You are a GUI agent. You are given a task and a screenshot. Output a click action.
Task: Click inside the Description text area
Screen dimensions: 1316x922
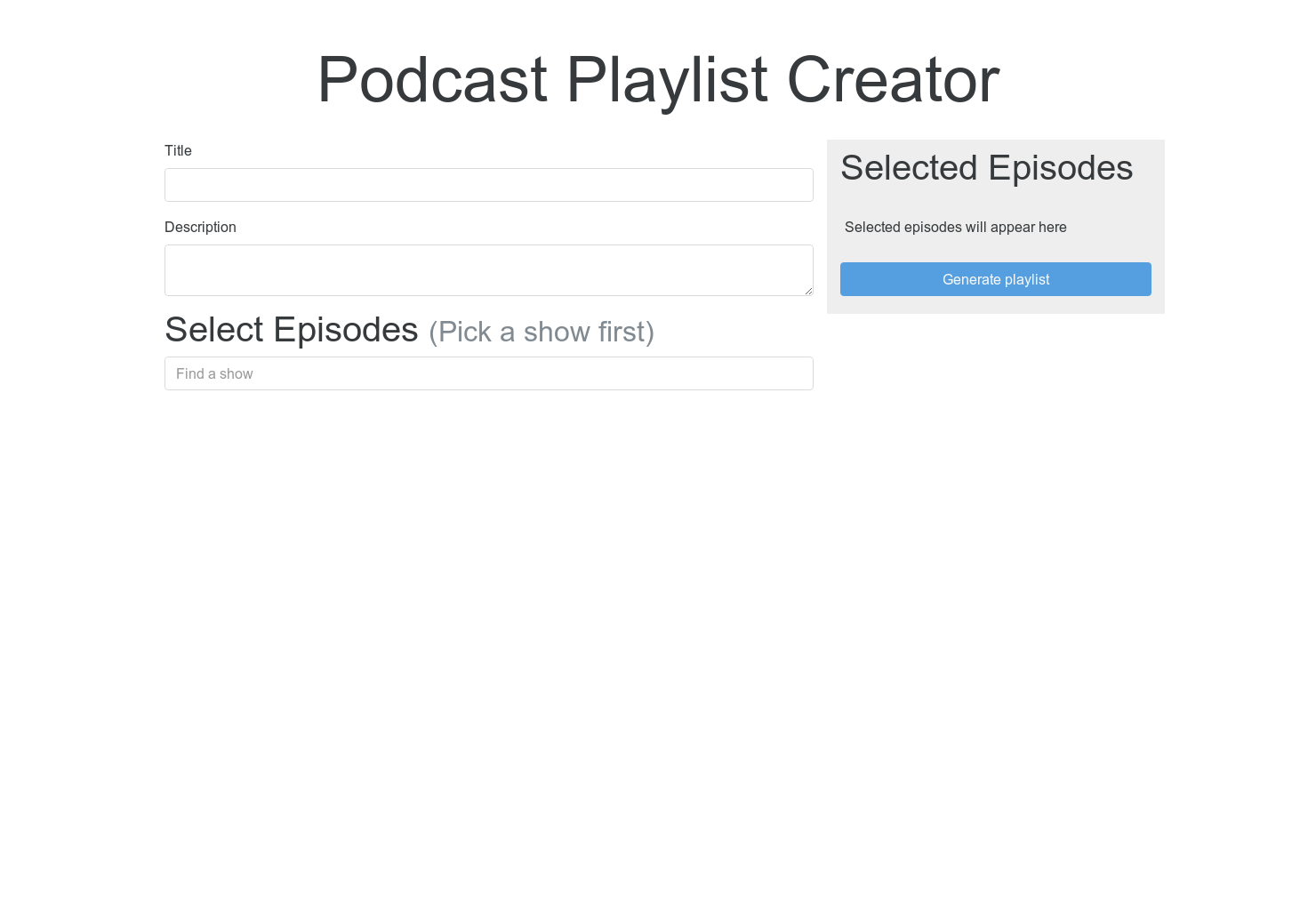(x=488, y=269)
